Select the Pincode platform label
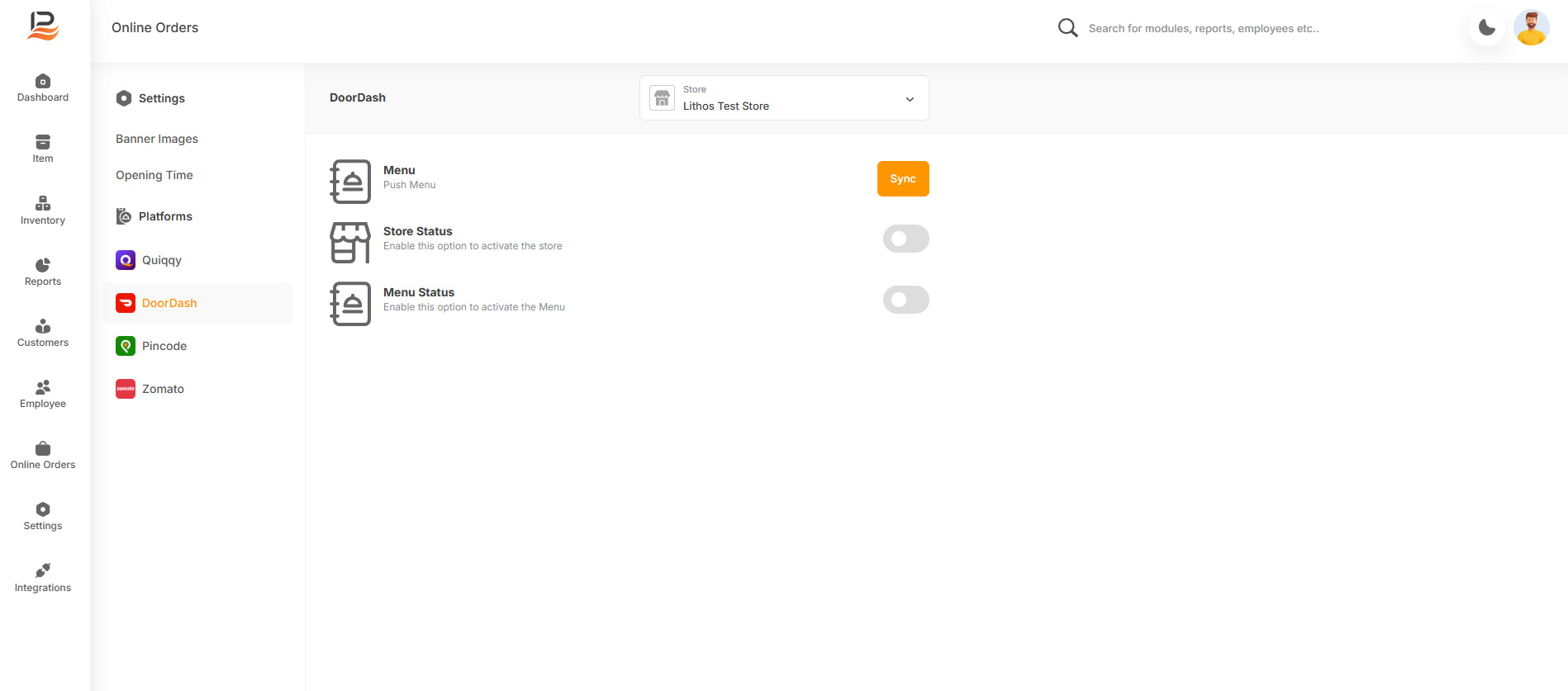The width and height of the screenshot is (1568, 691). point(164,346)
